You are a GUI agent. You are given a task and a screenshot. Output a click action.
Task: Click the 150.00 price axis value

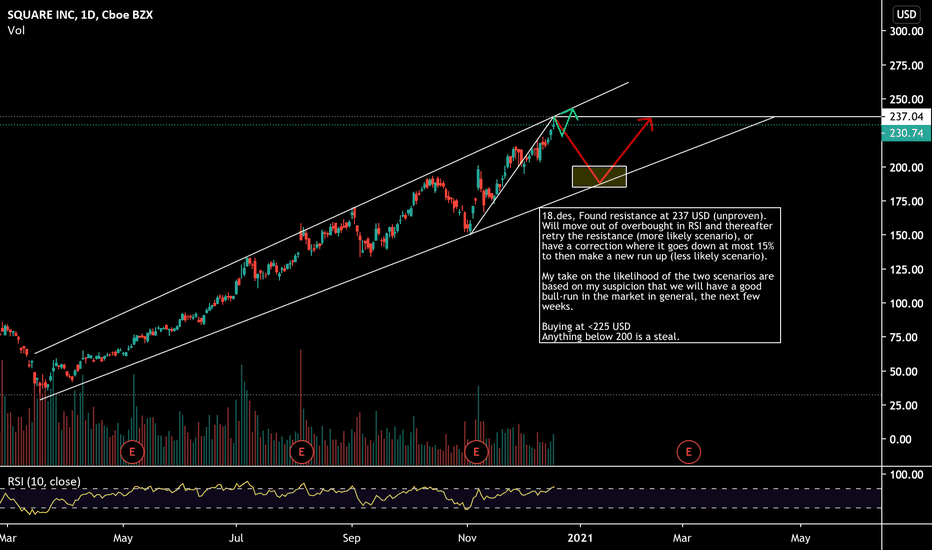(x=906, y=235)
